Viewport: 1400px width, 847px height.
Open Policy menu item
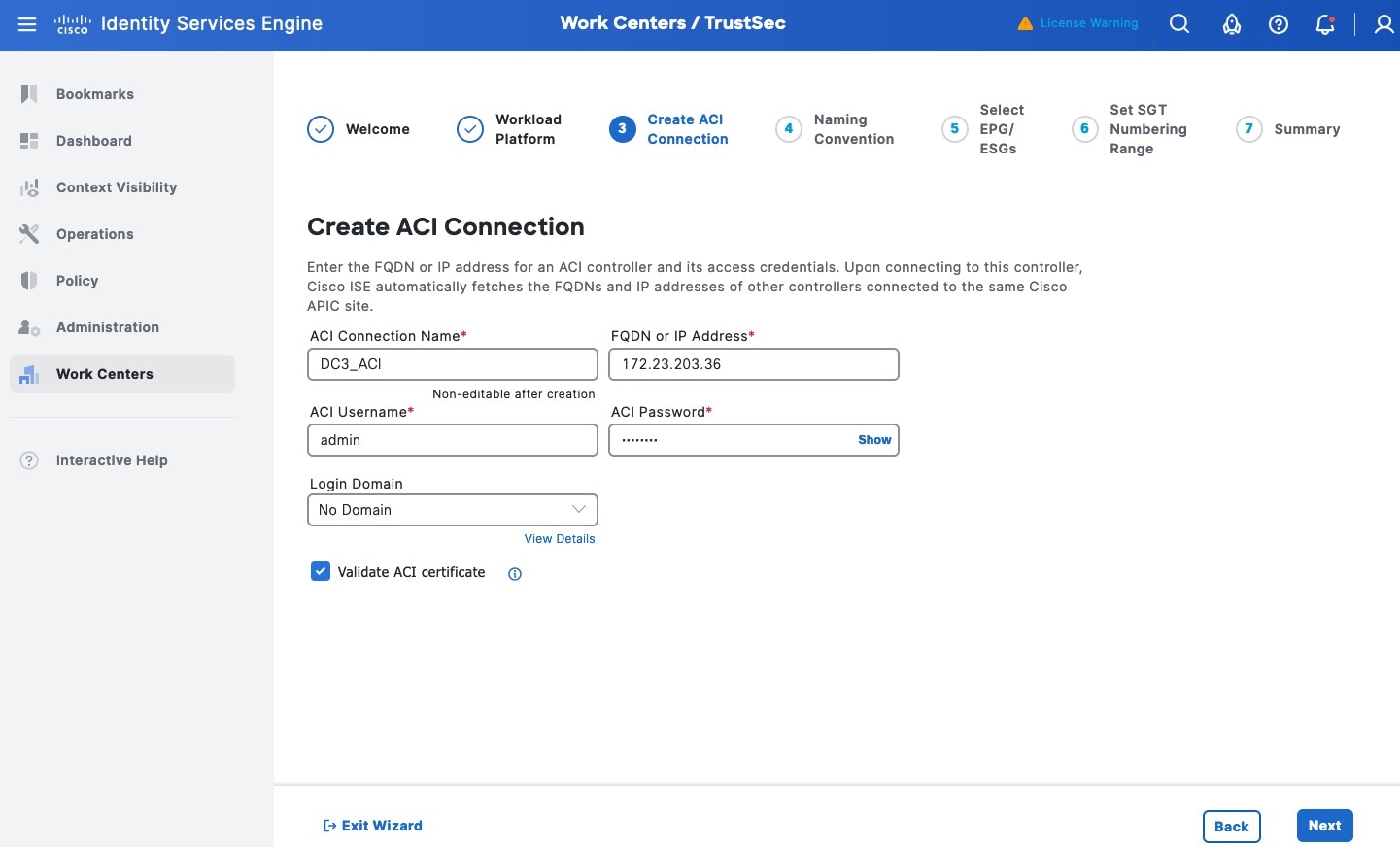[122, 281]
